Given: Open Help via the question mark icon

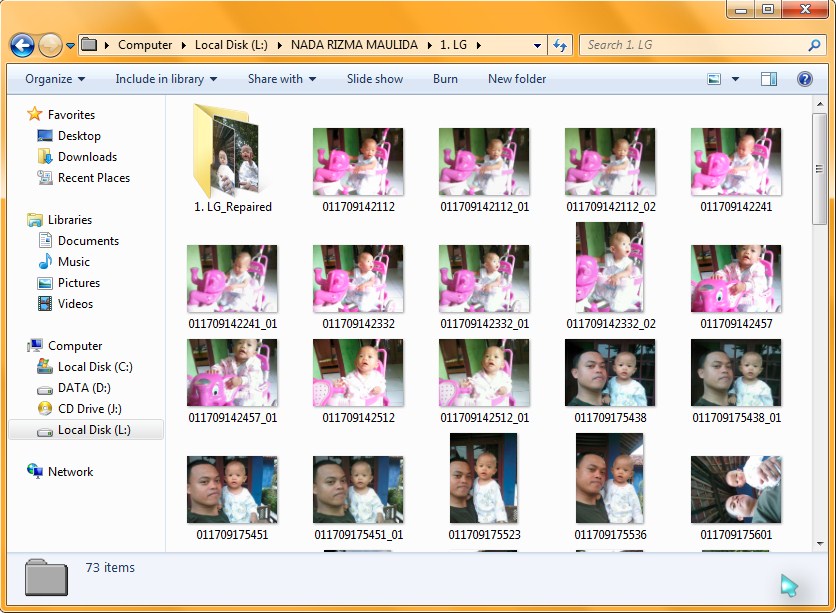Looking at the screenshot, I should point(805,79).
